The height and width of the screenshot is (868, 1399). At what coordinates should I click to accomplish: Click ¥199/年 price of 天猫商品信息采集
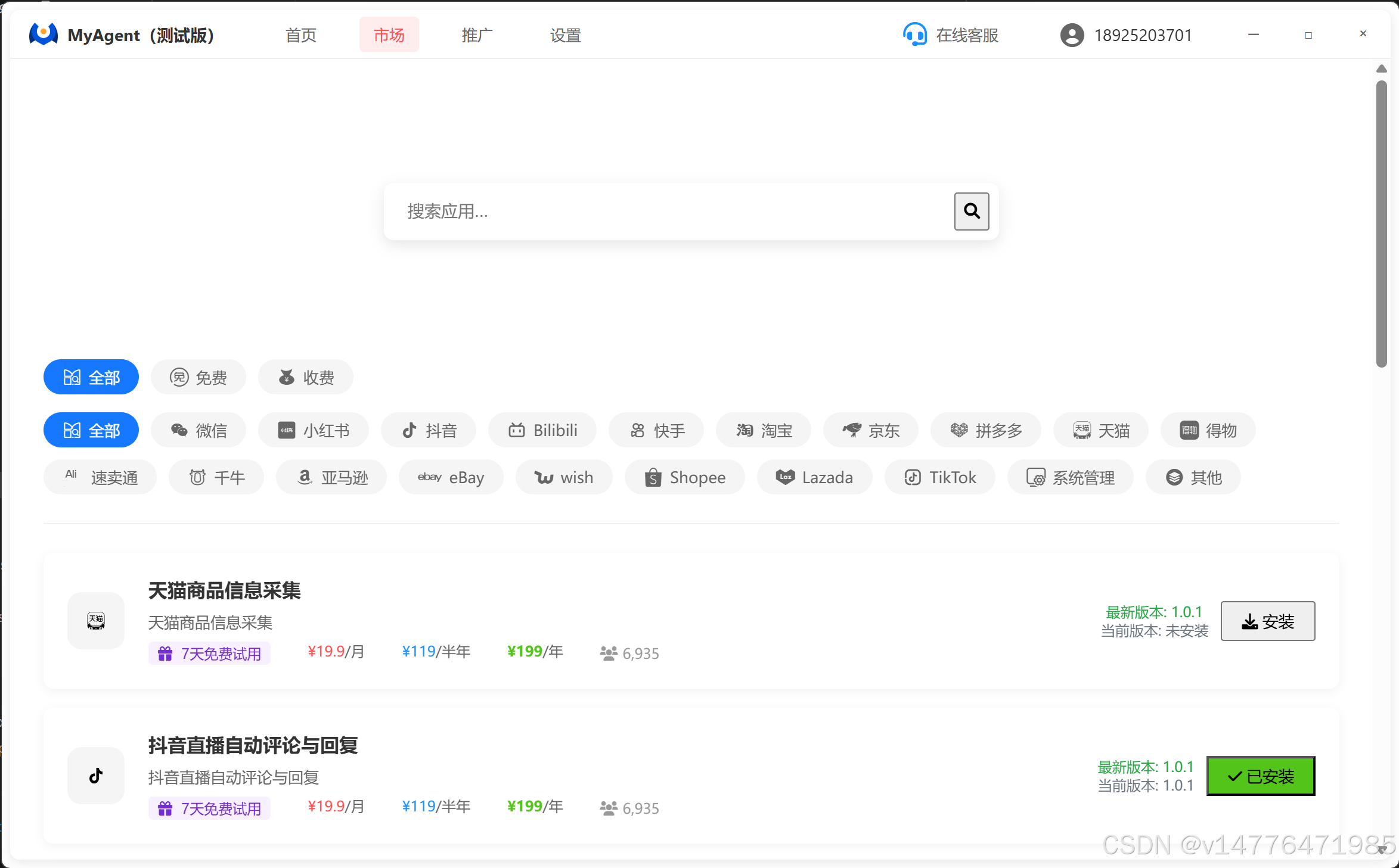(535, 652)
